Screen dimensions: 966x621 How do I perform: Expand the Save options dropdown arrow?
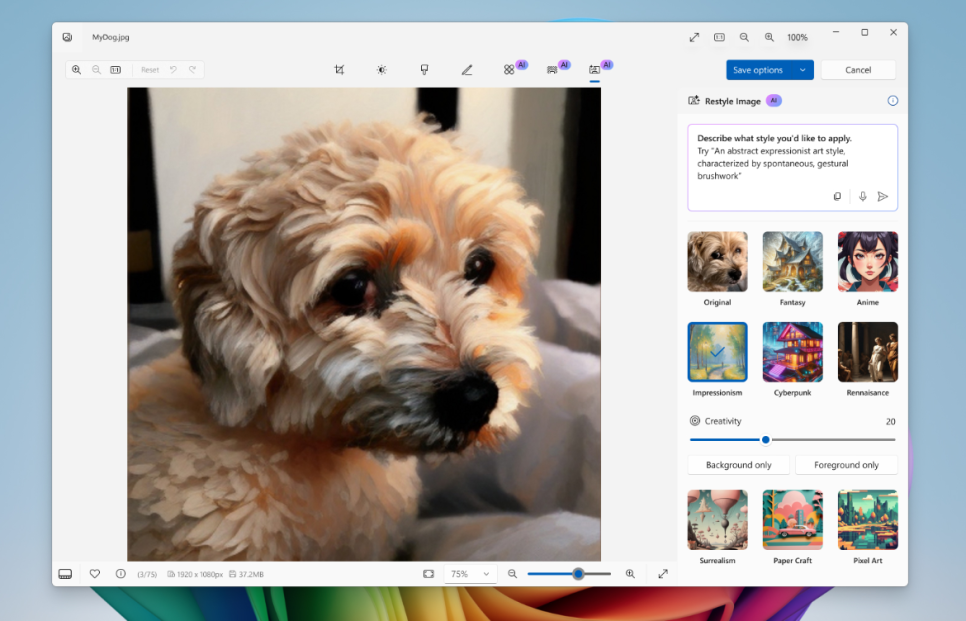tap(802, 70)
